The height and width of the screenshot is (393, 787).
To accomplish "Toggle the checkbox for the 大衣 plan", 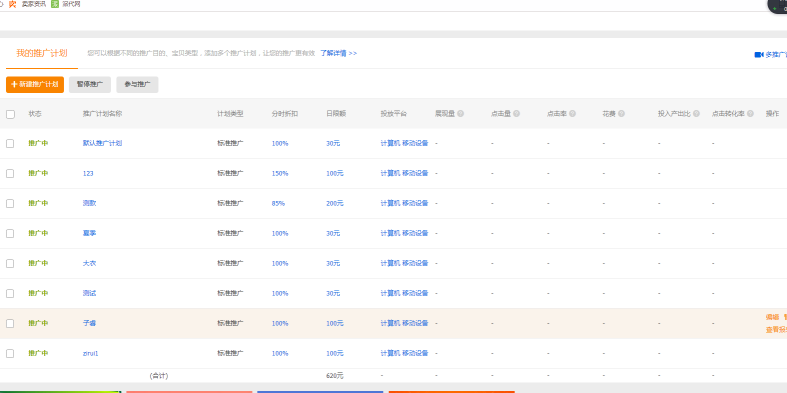I will point(10,264).
